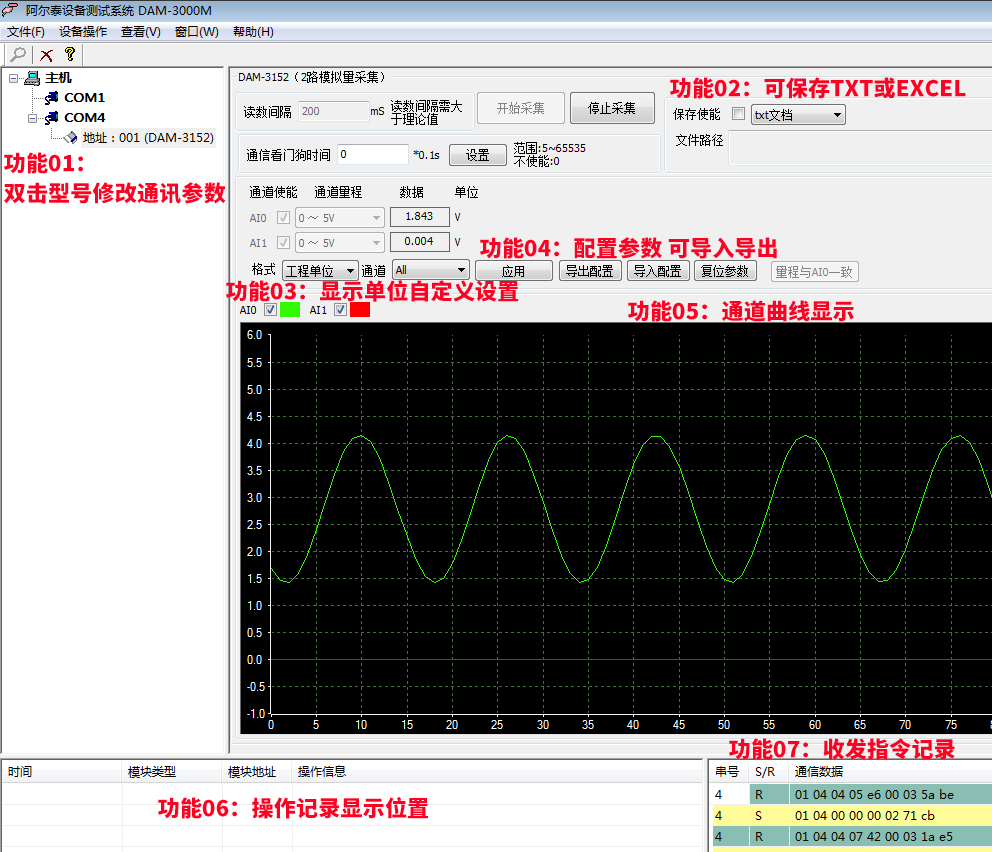Open the 设备操作 menu
The image size is (992, 852).
pos(83,32)
